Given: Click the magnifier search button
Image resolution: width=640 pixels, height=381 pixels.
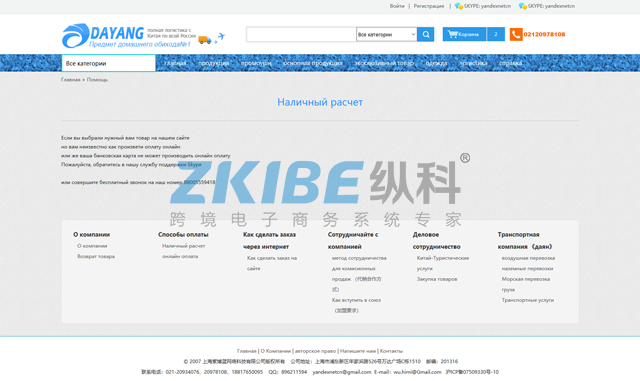Looking at the screenshot, I should pyautogui.click(x=425, y=34).
